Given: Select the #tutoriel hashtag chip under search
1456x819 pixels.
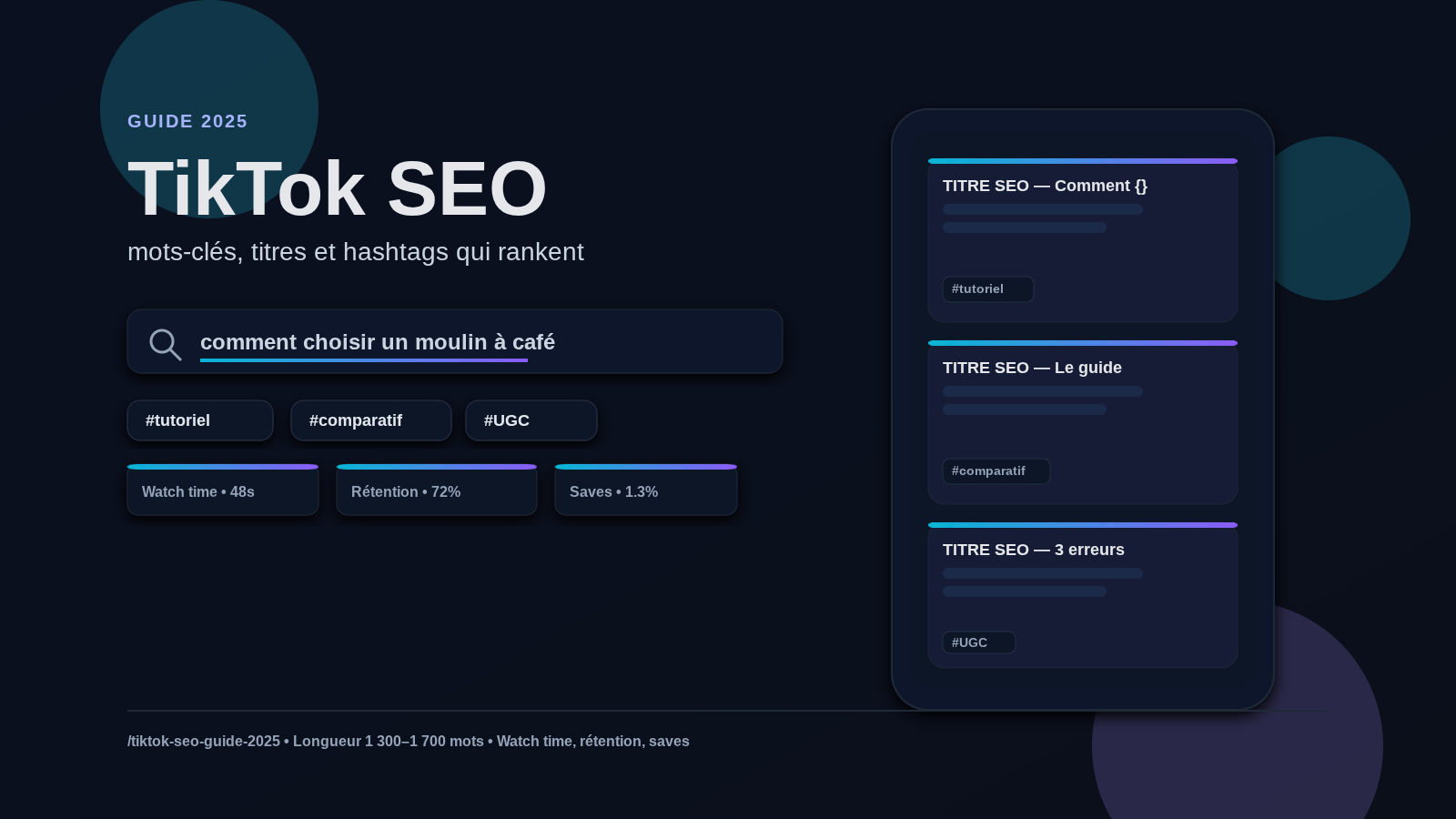Looking at the screenshot, I should coord(200,420).
